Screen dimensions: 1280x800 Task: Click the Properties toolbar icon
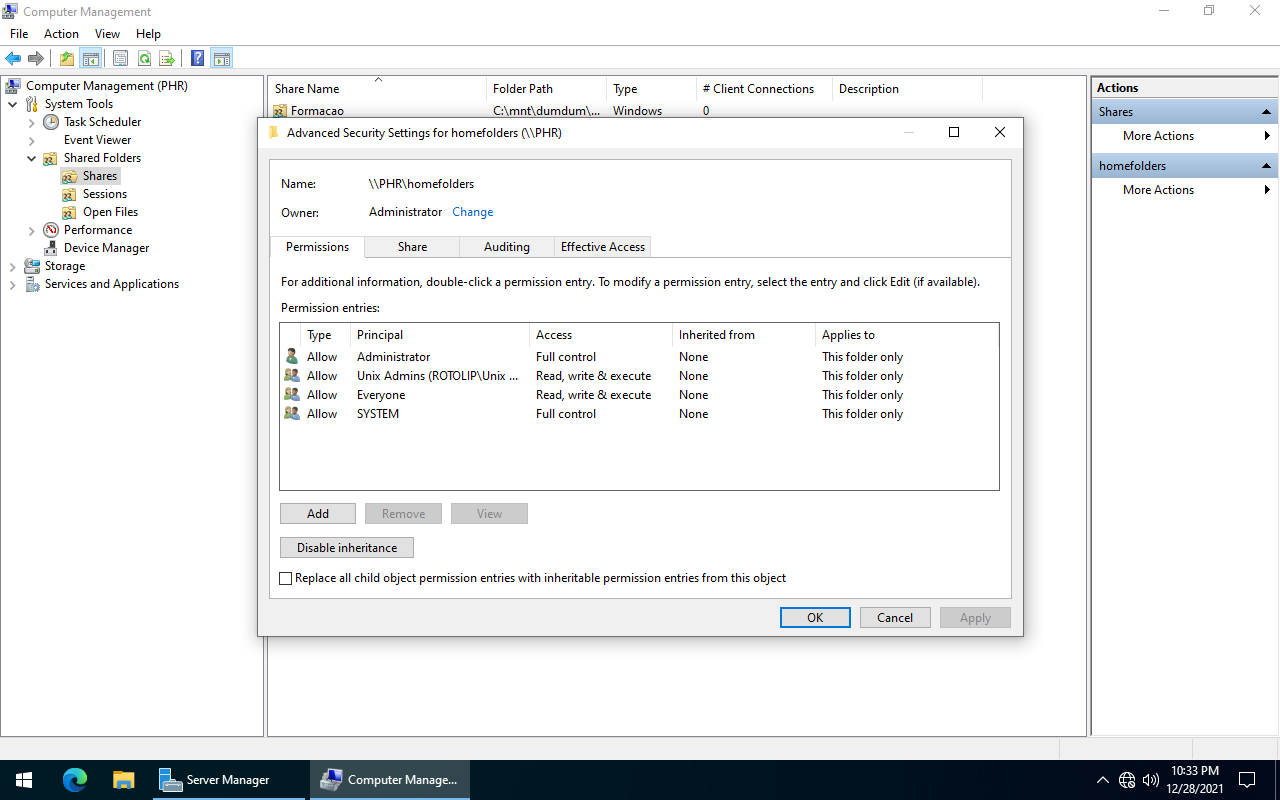click(120, 57)
